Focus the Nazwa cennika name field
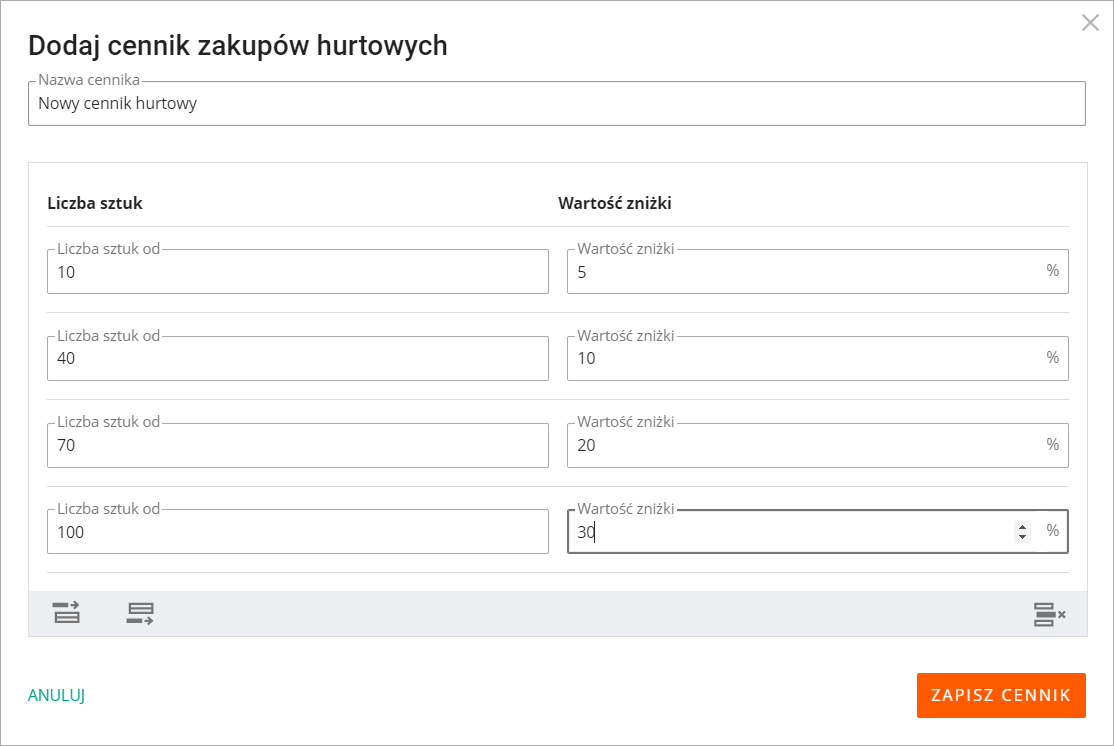1114x746 pixels. pyautogui.click(x=556, y=103)
